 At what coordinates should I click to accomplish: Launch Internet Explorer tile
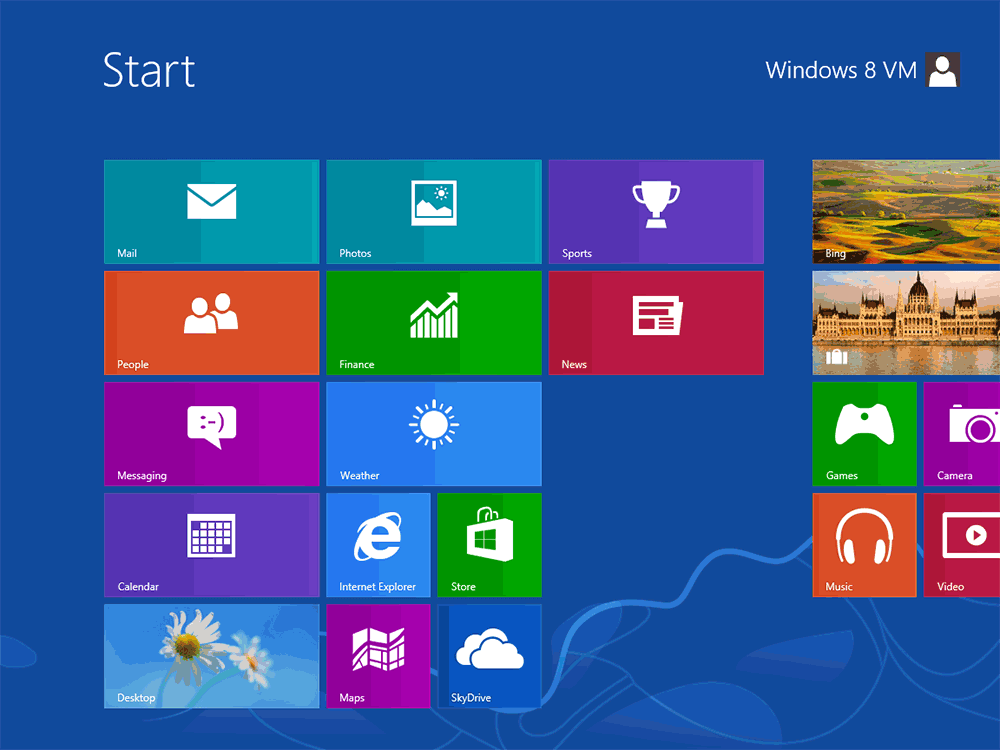click(378, 545)
